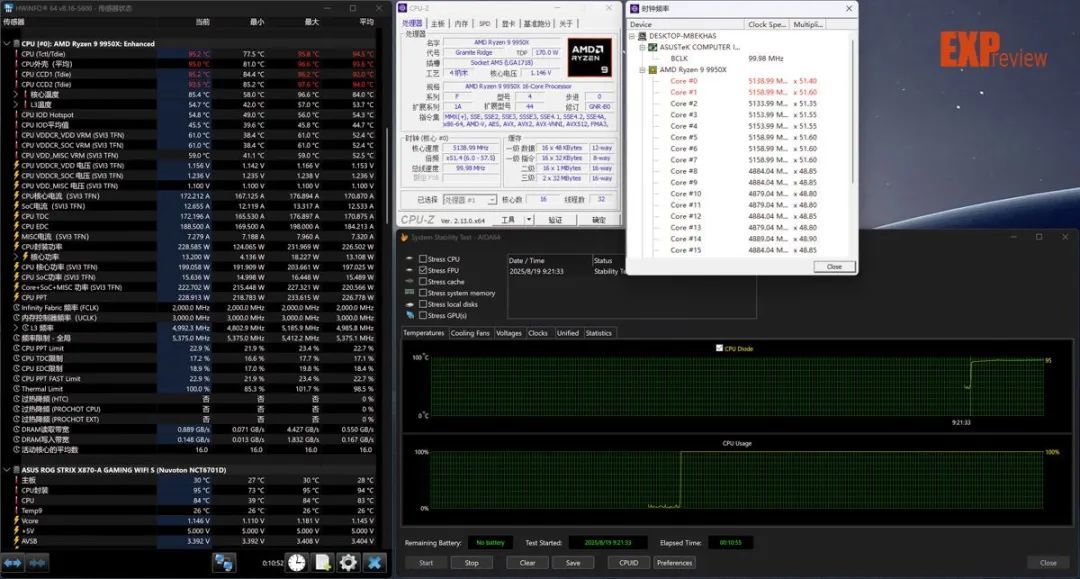
Task: Click HWiNFO clock reset timer icon
Action: [297, 562]
